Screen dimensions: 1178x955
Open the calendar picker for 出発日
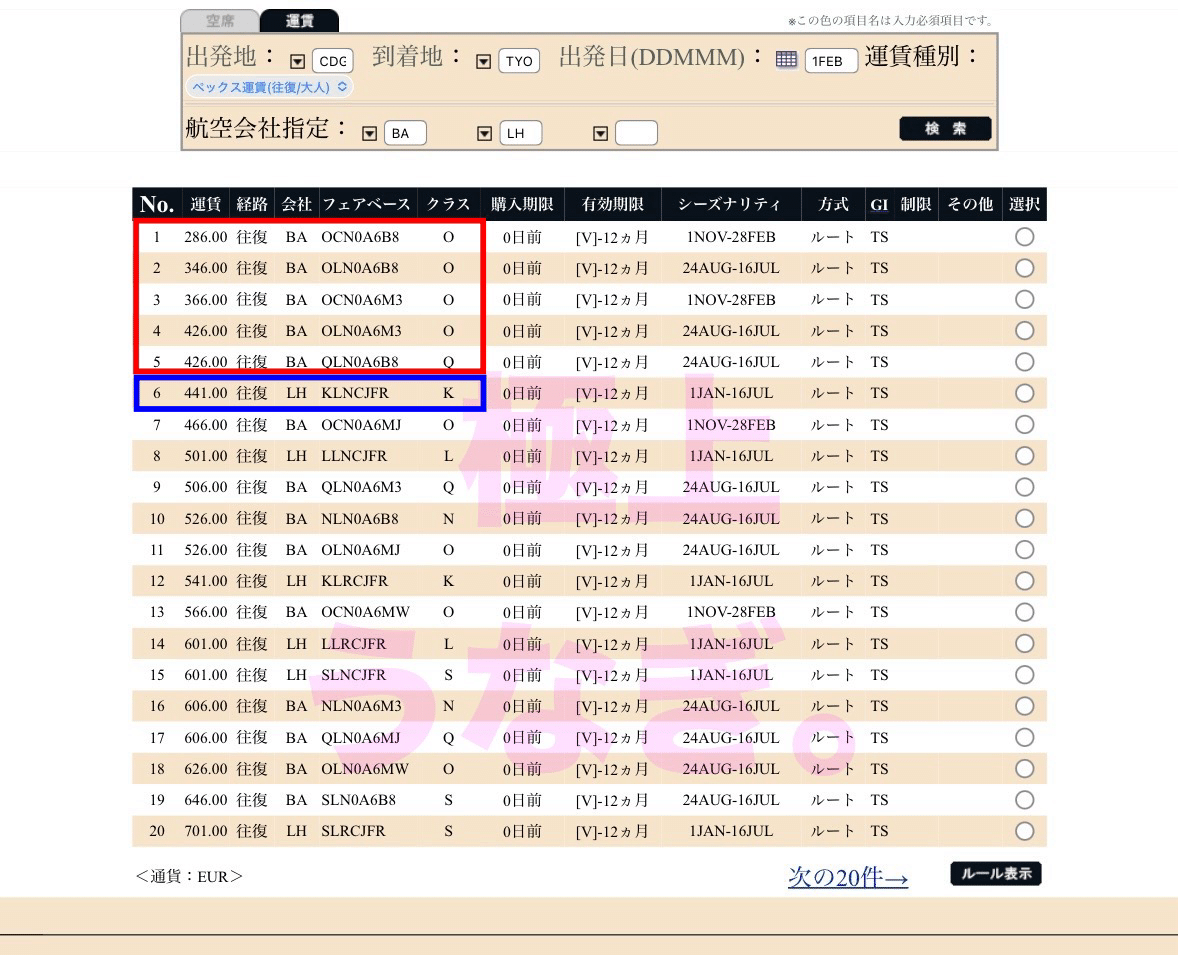coord(786,60)
